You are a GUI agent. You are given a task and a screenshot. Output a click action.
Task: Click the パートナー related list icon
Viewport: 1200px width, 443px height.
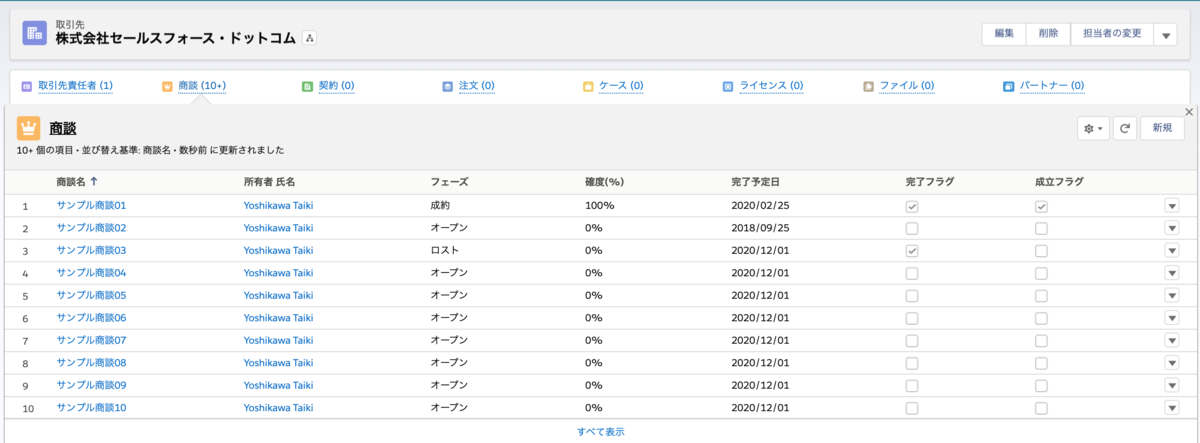[1008, 86]
